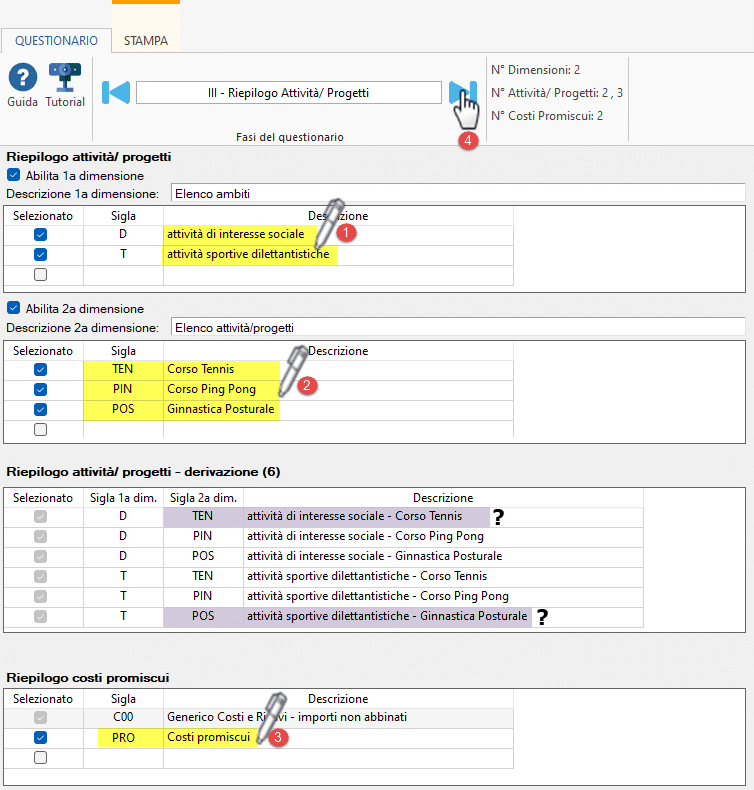The width and height of the screenshot is (754, 790).
Task: Go to previous questionnaire phase arrow
Action: [116, 93]
